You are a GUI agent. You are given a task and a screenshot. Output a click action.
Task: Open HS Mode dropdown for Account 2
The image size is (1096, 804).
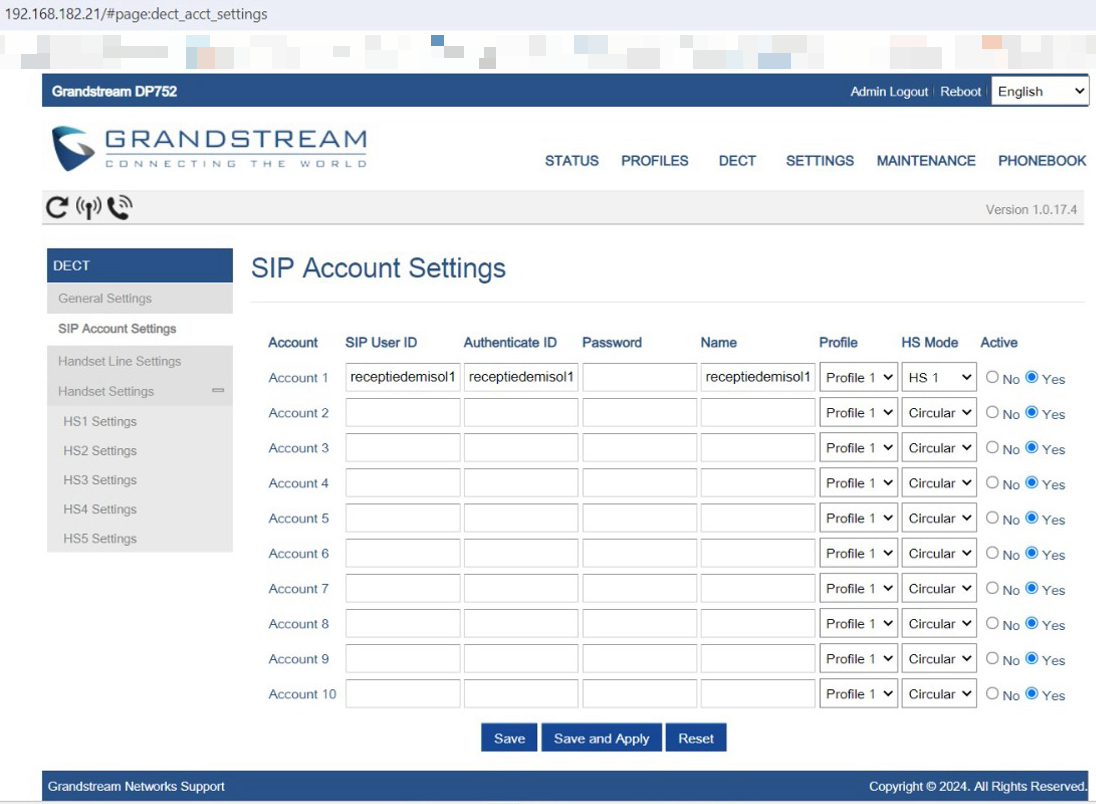click(939, 413)
